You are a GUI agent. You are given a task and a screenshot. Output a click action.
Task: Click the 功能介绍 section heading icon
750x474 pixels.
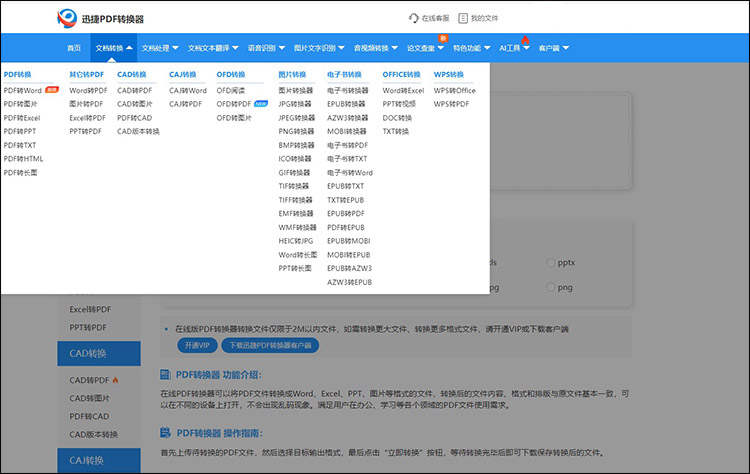(165, 375)
